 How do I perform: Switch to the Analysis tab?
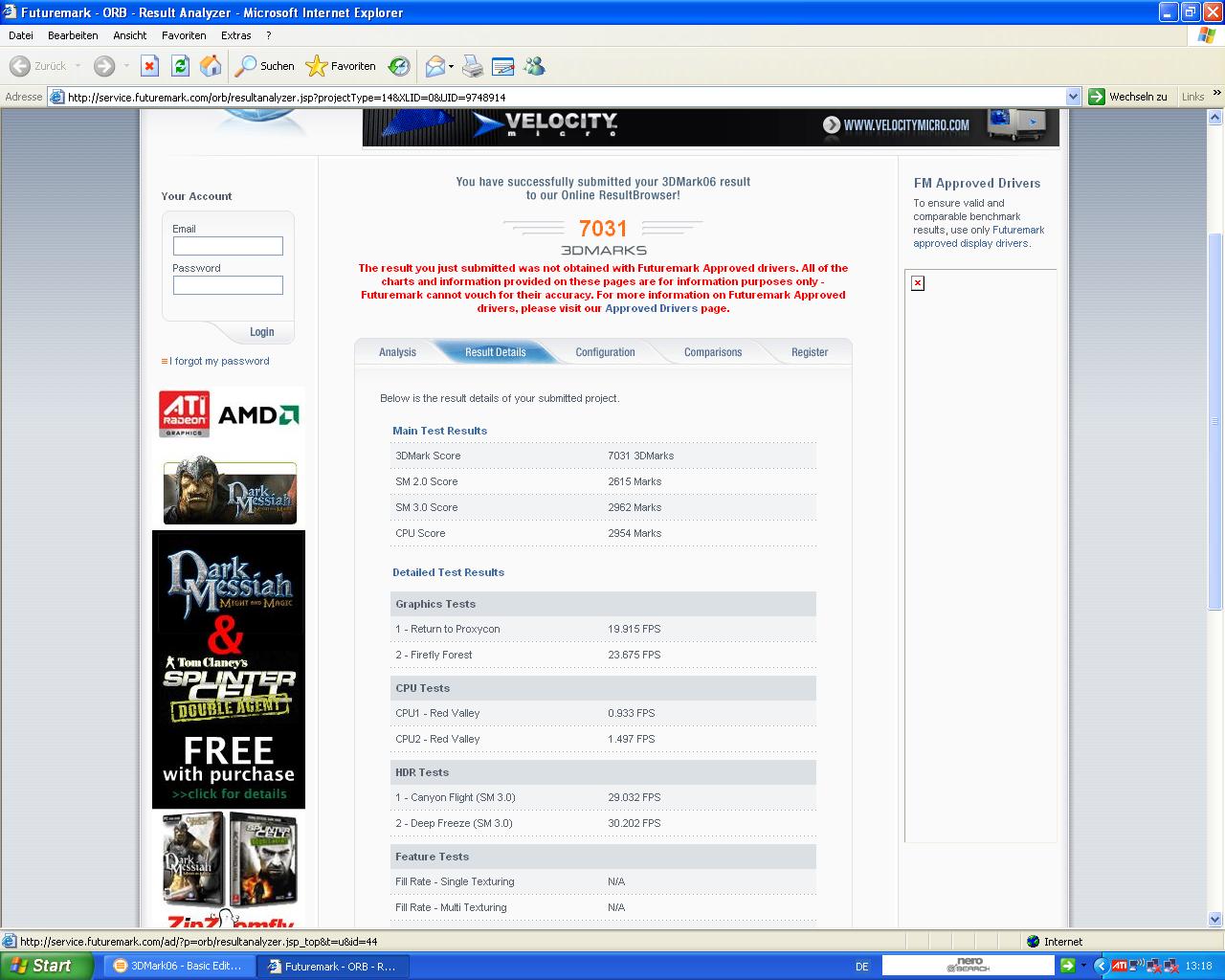pos(397,352)
